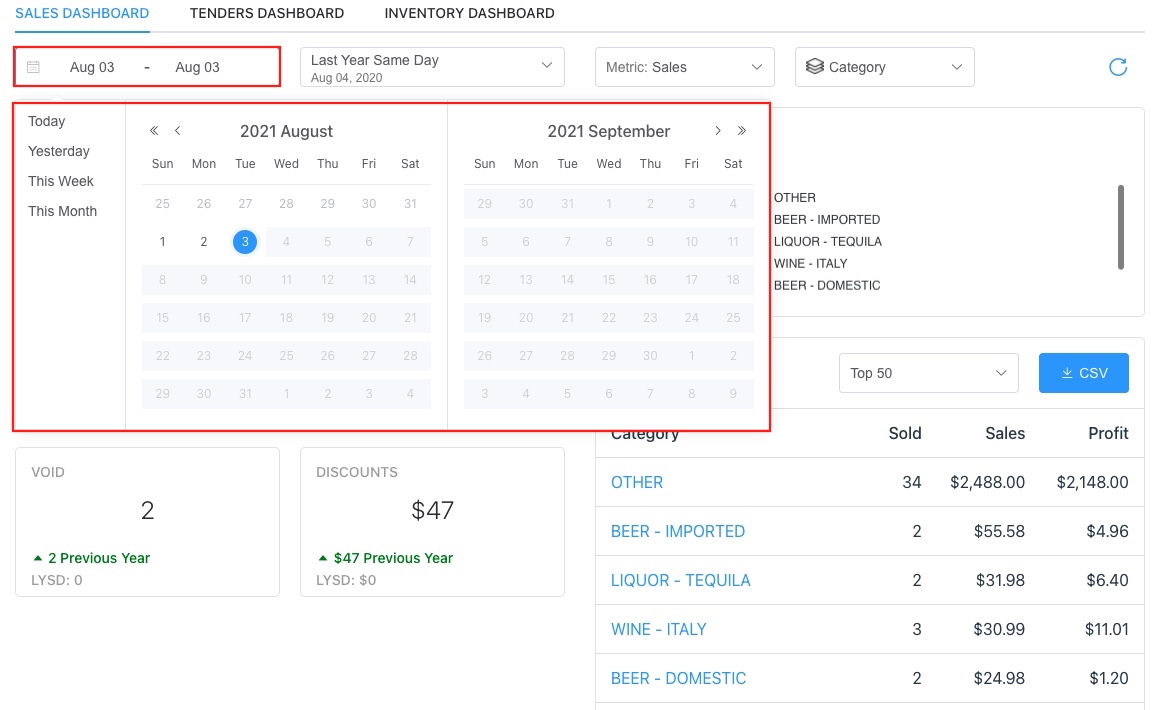
Task: Click the layers icon beside Category
Action: click(x=814, y=67)
